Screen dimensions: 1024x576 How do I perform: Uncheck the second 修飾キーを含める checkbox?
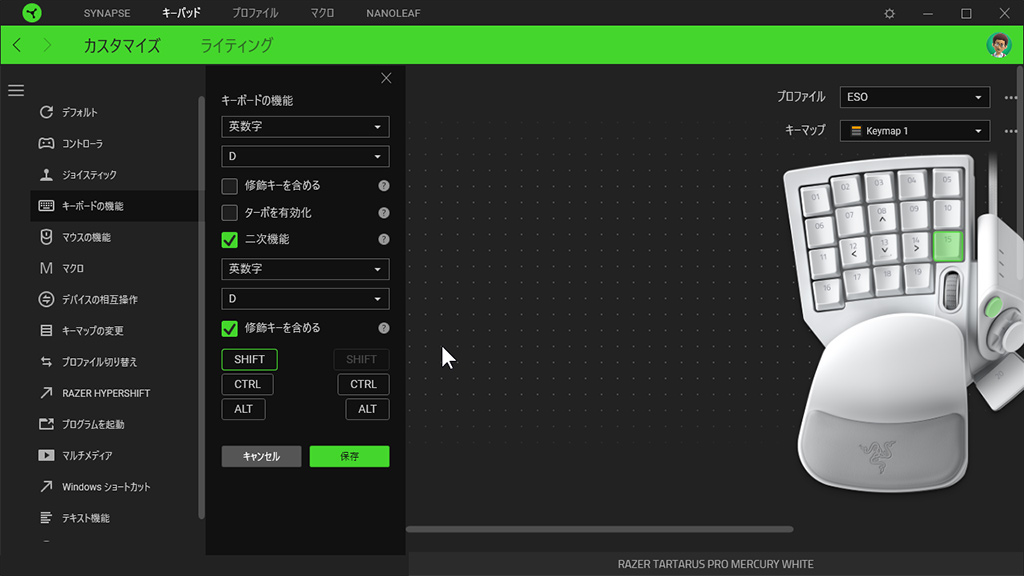point(229,328)
